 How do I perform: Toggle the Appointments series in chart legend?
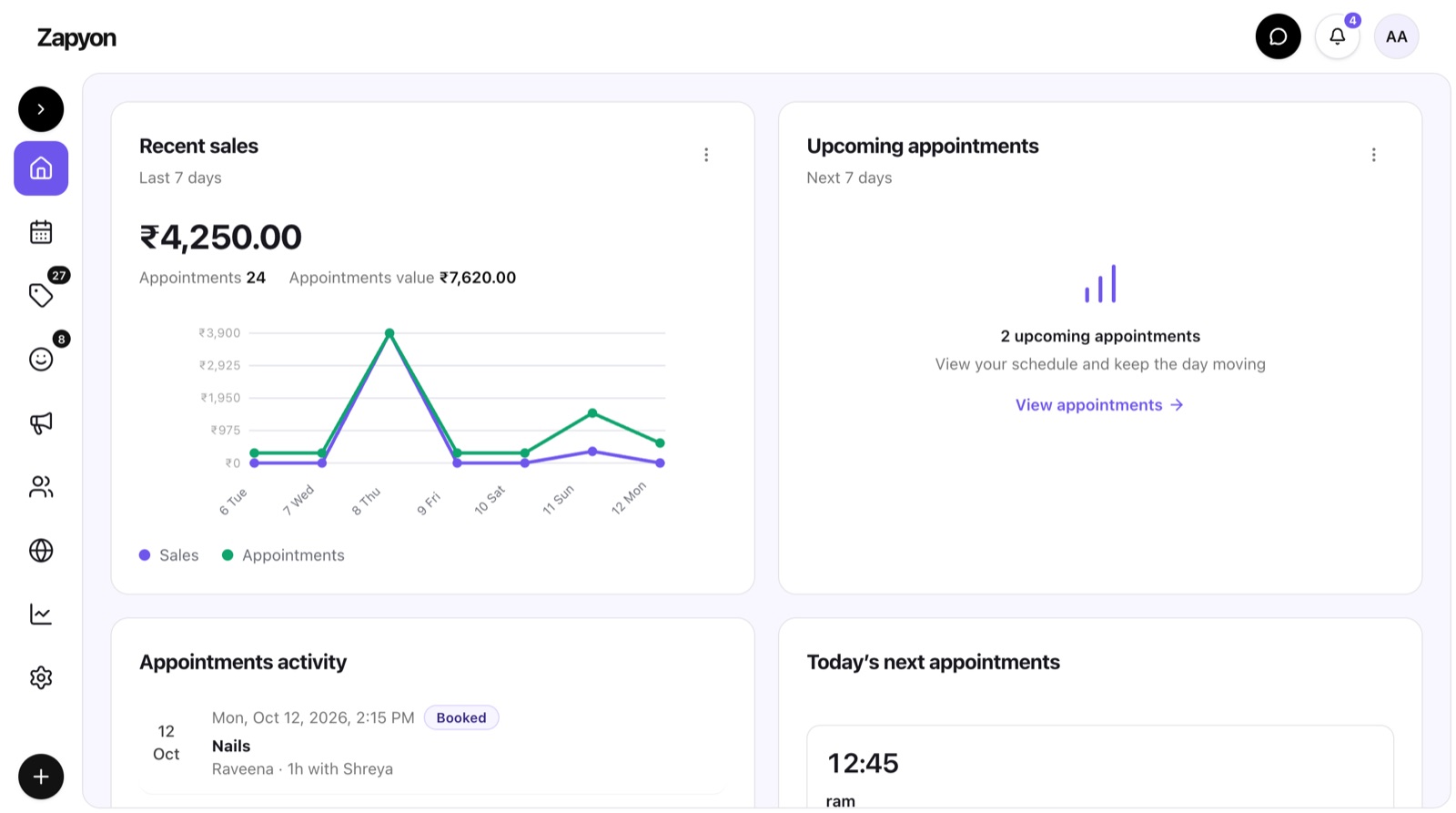(284, 555)
